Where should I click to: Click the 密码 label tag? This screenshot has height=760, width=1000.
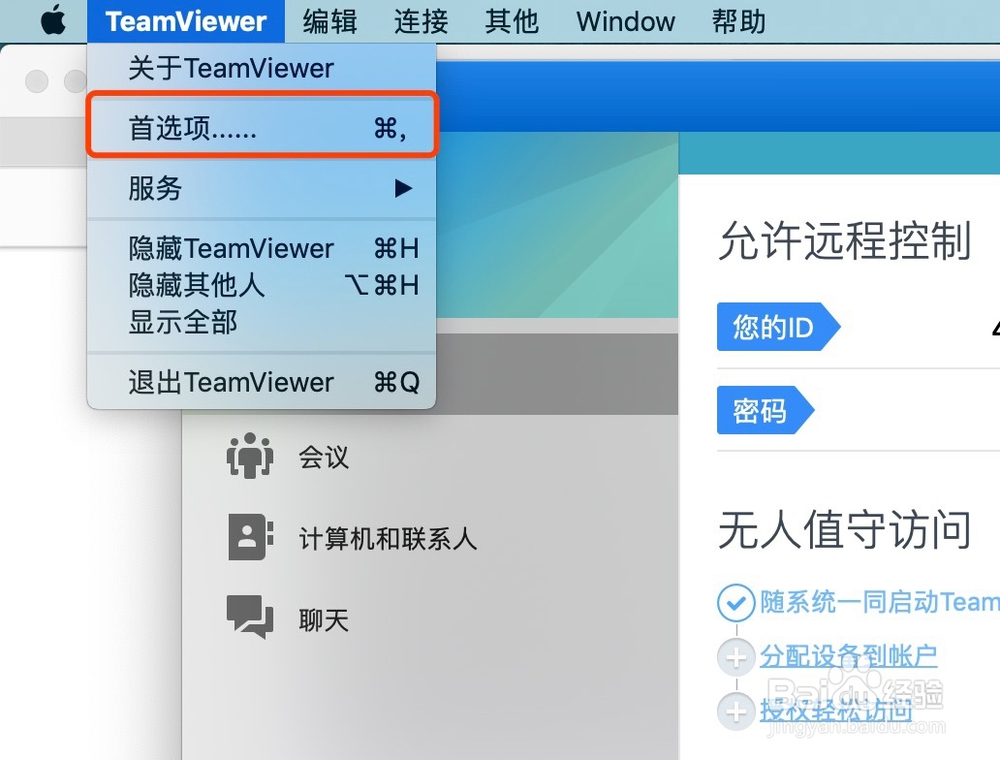pyautogui.click(x=765, y=411)
